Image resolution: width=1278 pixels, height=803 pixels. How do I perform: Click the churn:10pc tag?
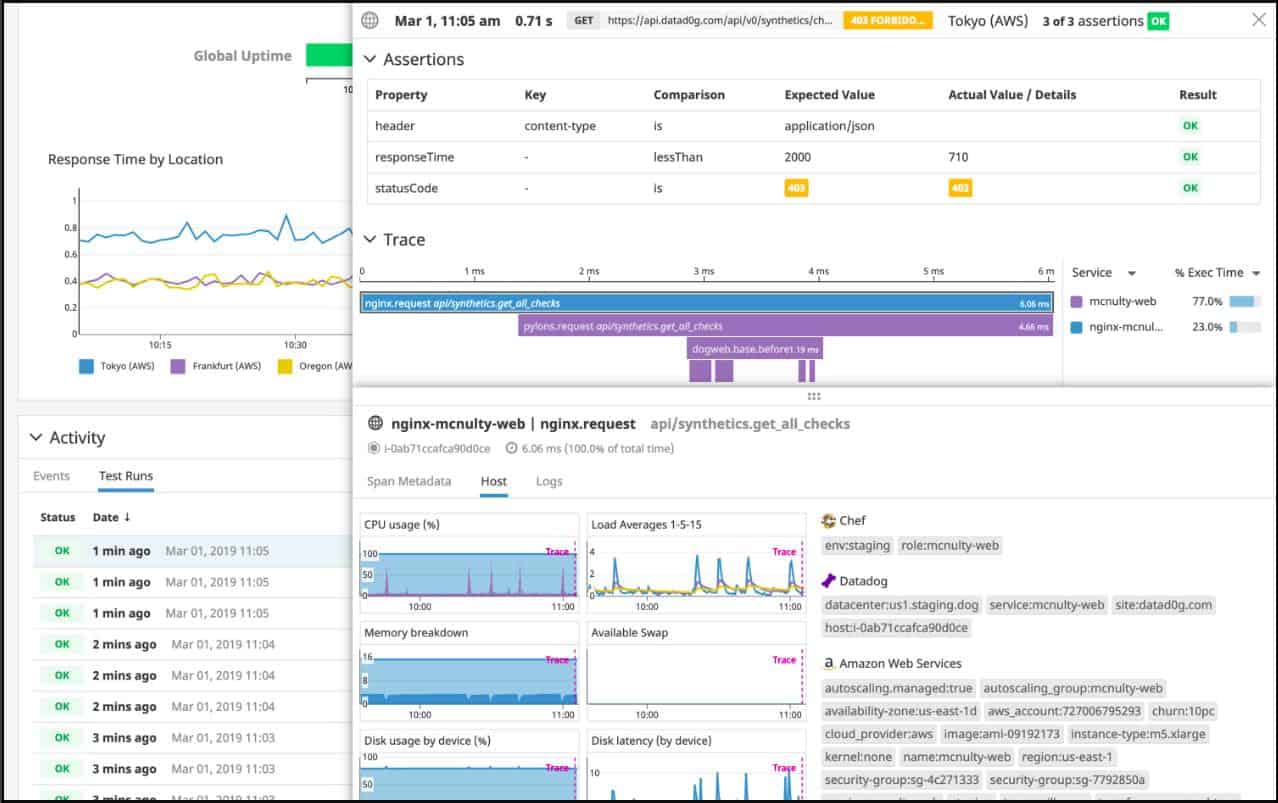1182,711
